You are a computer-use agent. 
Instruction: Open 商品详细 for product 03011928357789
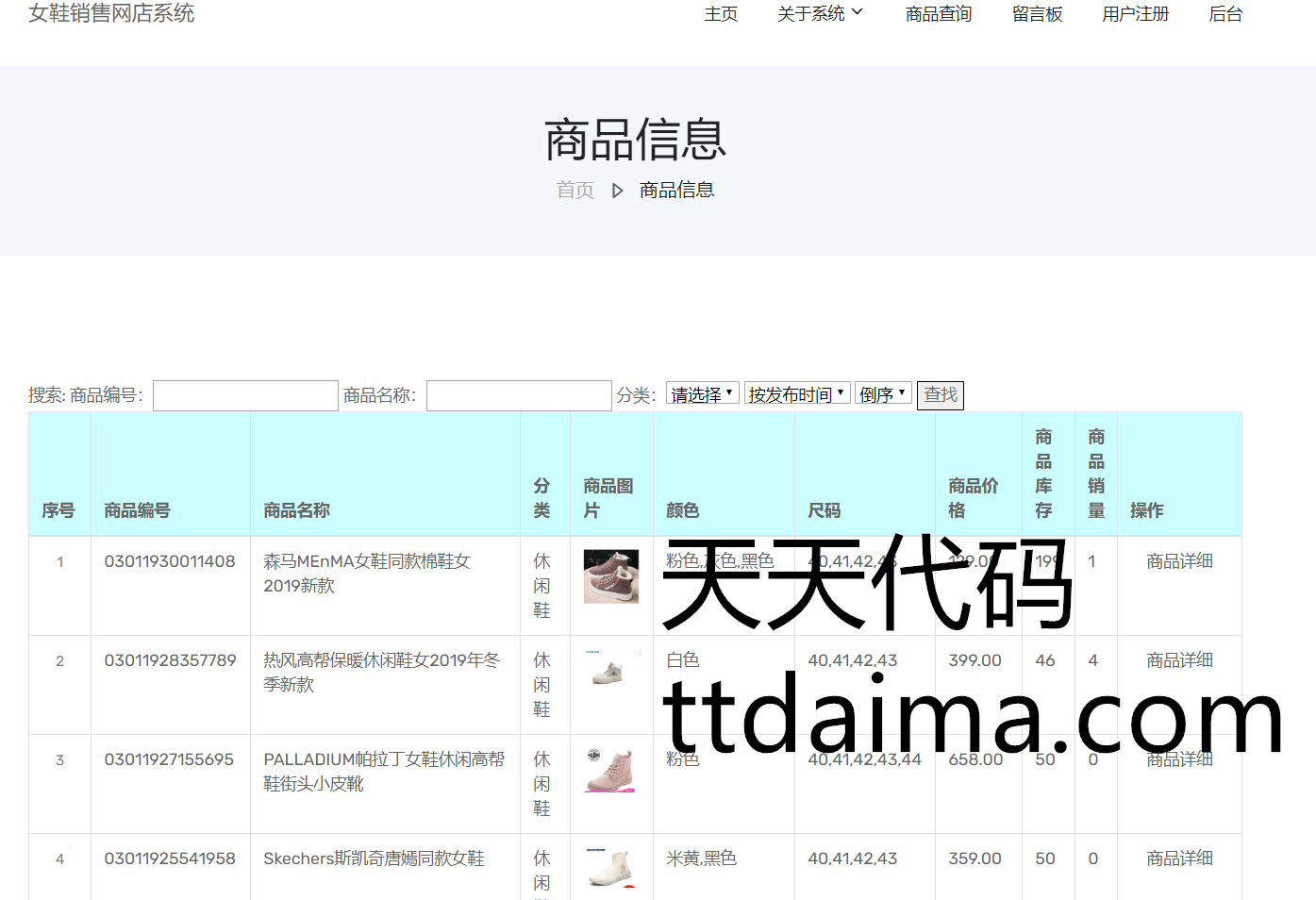click(x=1178, y=660)
